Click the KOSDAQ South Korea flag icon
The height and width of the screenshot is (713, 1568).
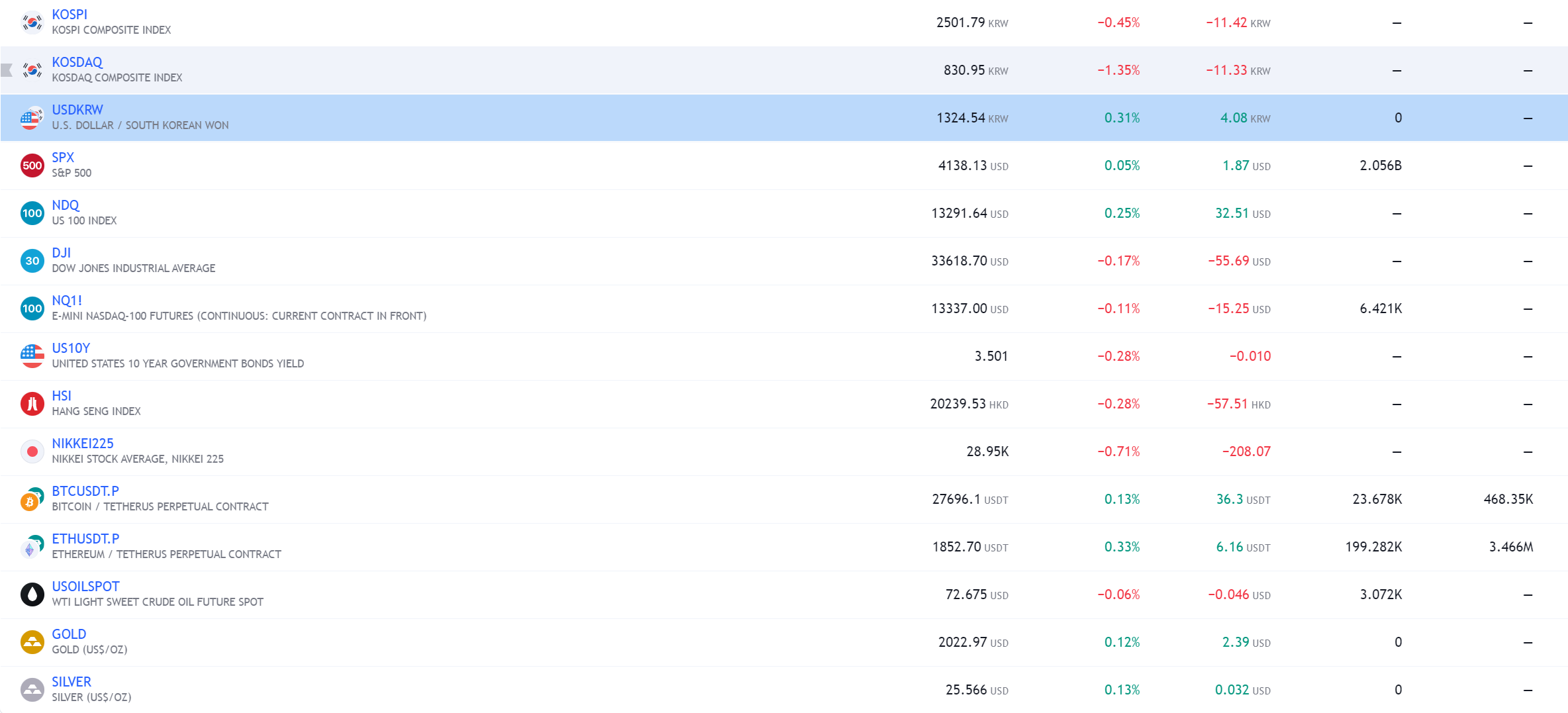point(32,70)
